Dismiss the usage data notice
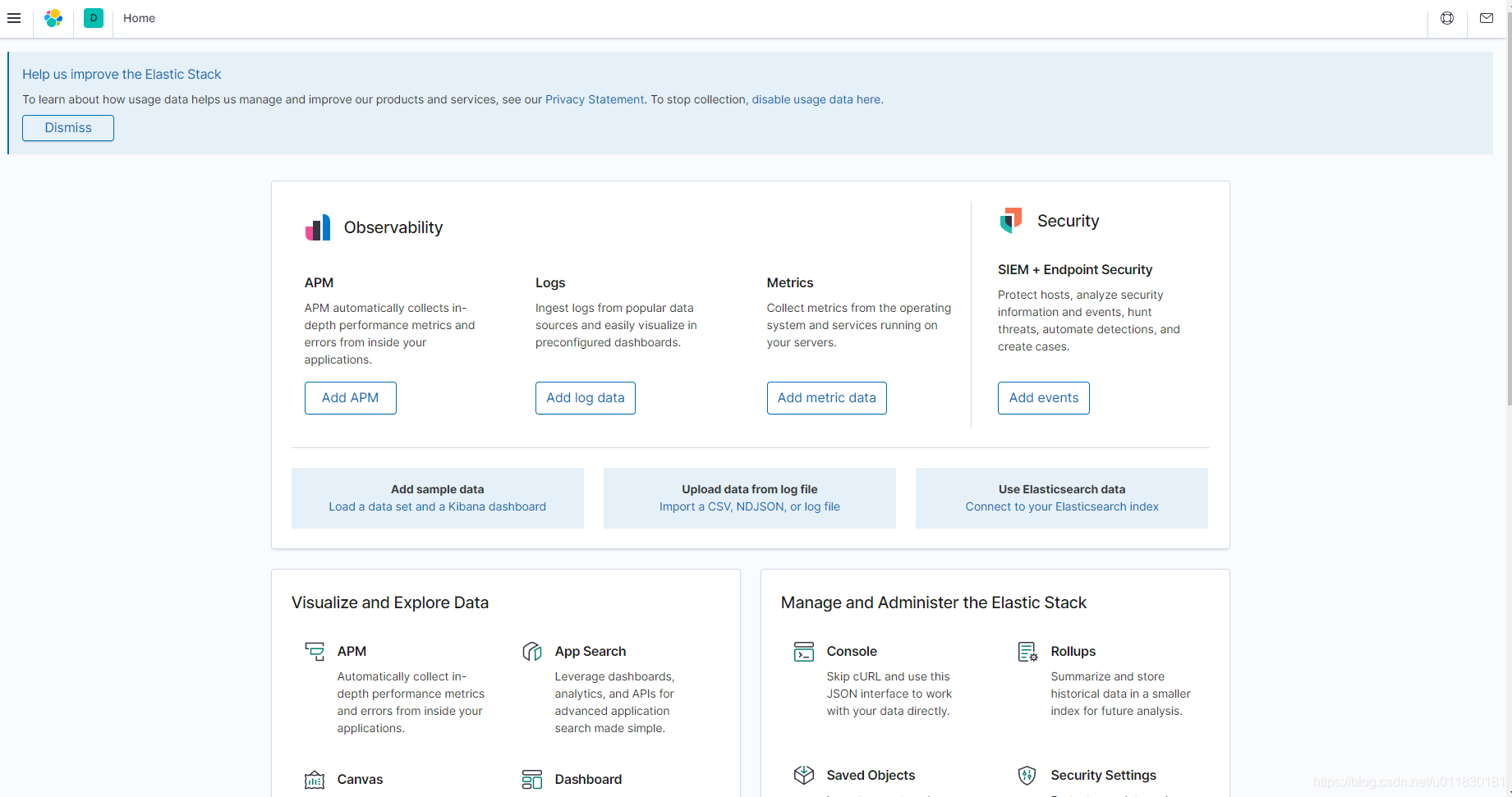Screen dimensions: 1512x797 (68, 128)
